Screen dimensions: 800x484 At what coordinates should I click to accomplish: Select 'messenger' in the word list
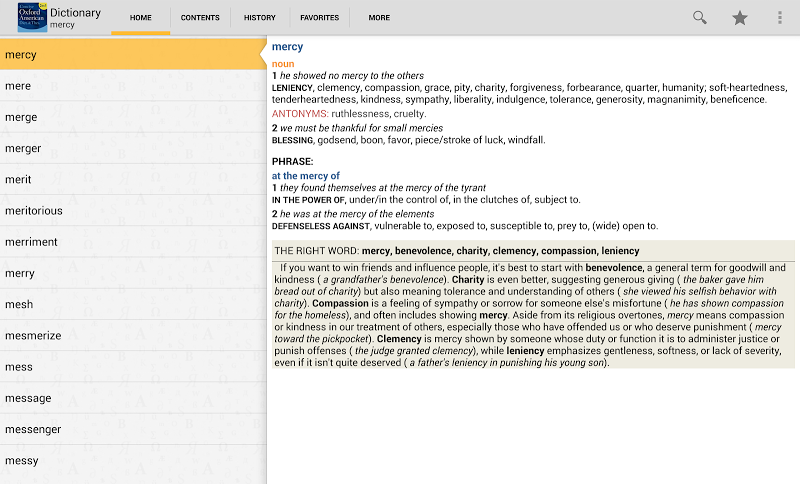(133, 429)
